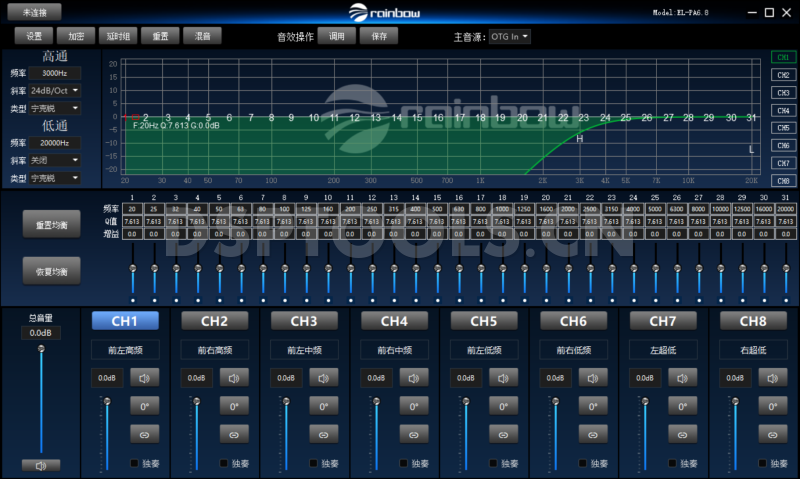Switch to the CH2 channel tab
Viewport: 800px width, 479px height.
pos(215,321)
